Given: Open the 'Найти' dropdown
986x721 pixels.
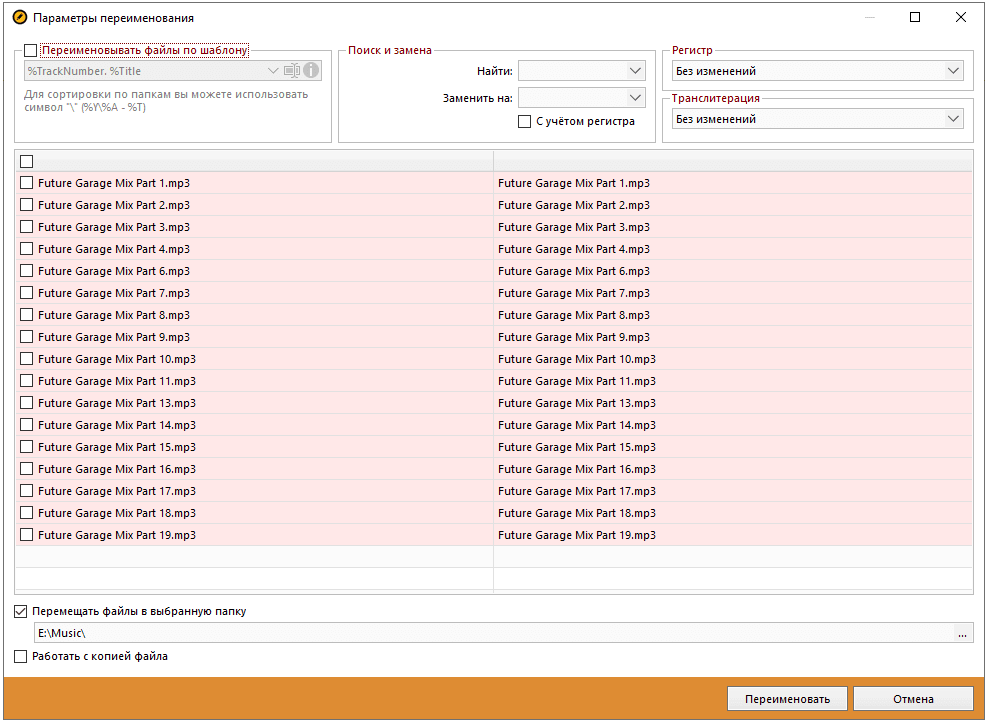Looking at the screenshot, I should coord(635,71).
